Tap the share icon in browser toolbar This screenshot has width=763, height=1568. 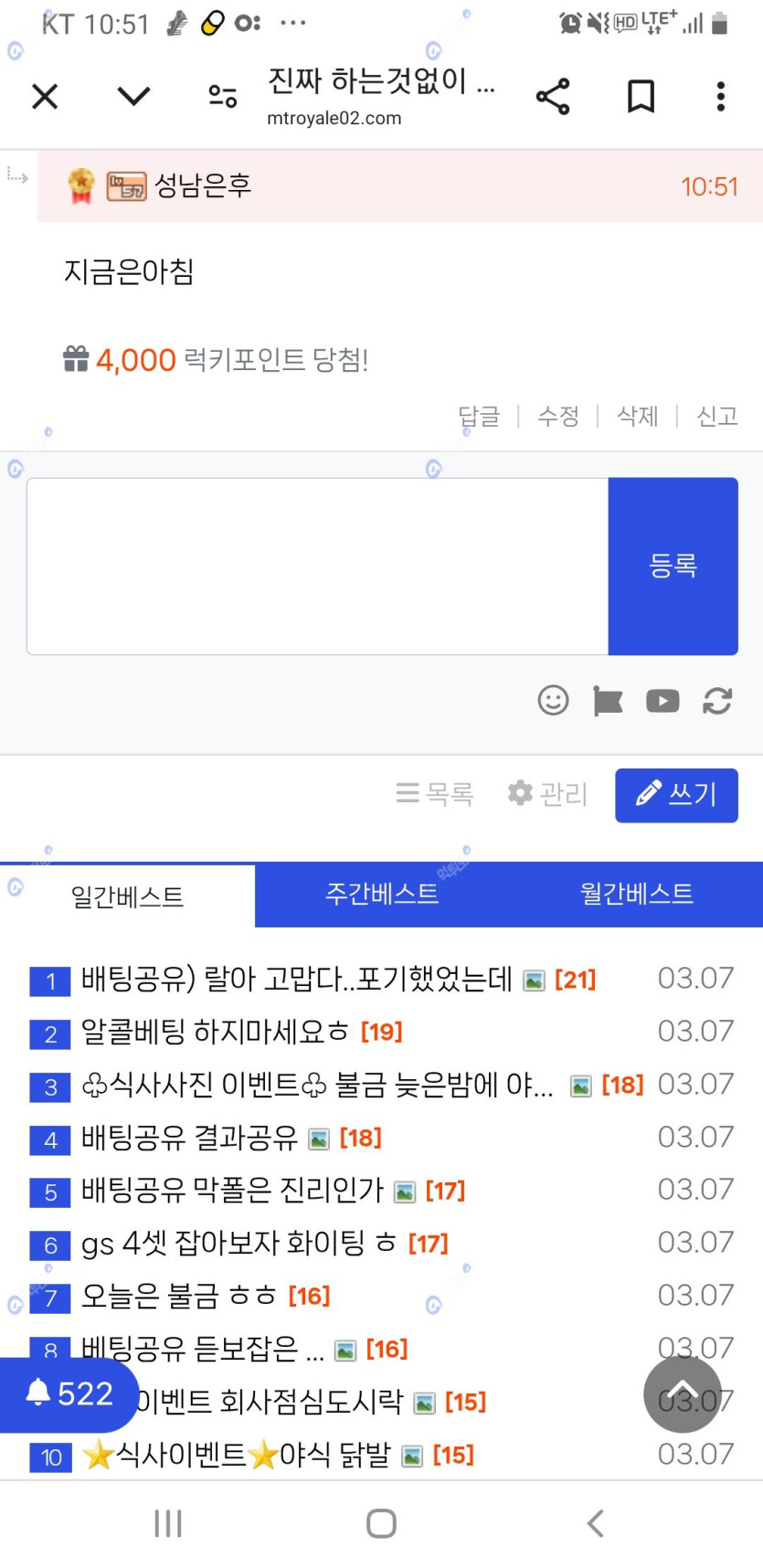[553, 96]
